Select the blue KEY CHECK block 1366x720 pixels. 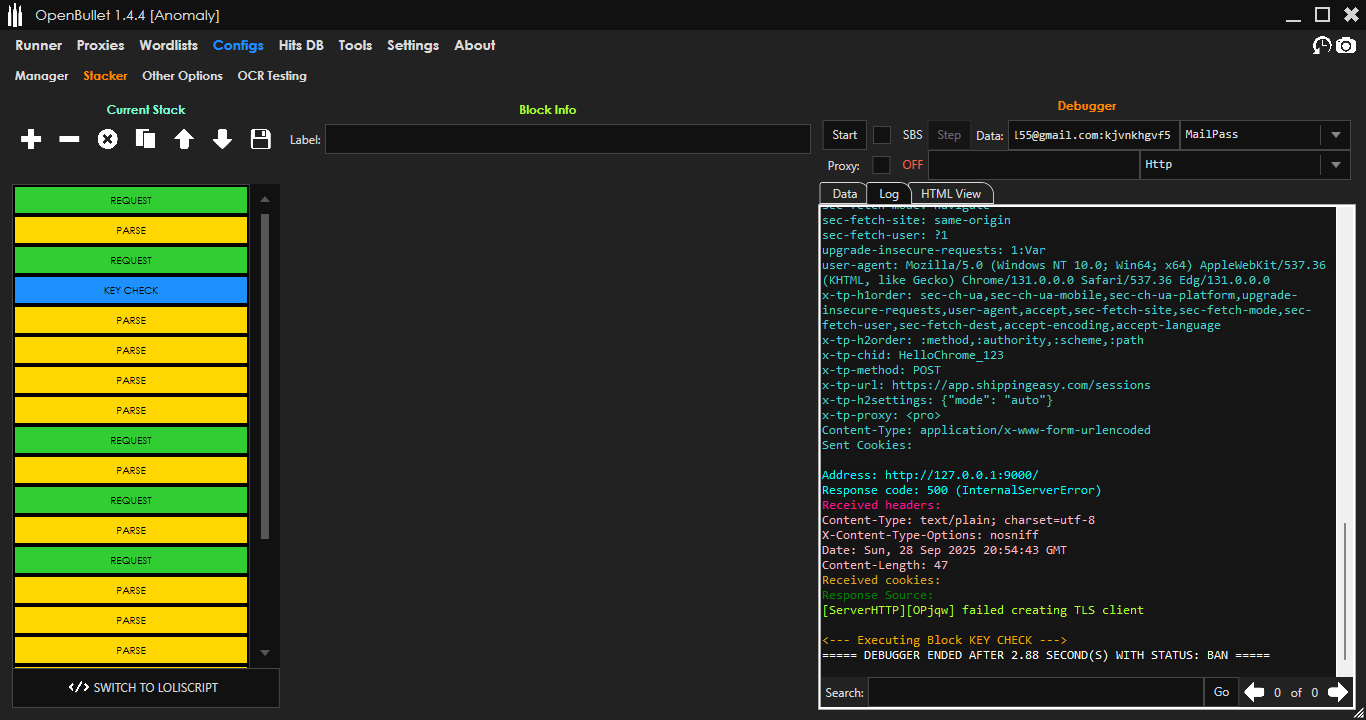(131, 291)
